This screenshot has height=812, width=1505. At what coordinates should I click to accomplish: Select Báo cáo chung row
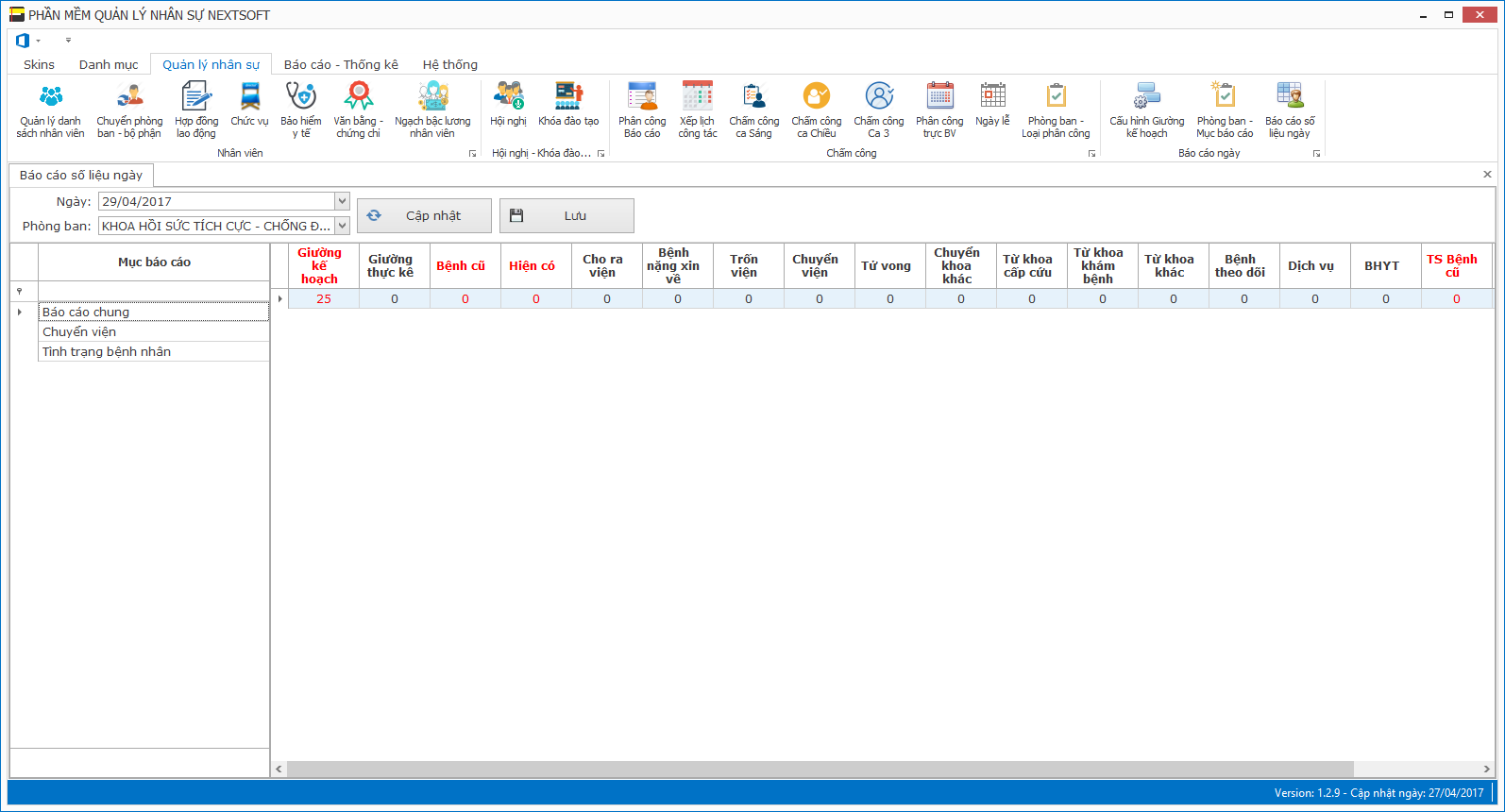pos(154,312)
